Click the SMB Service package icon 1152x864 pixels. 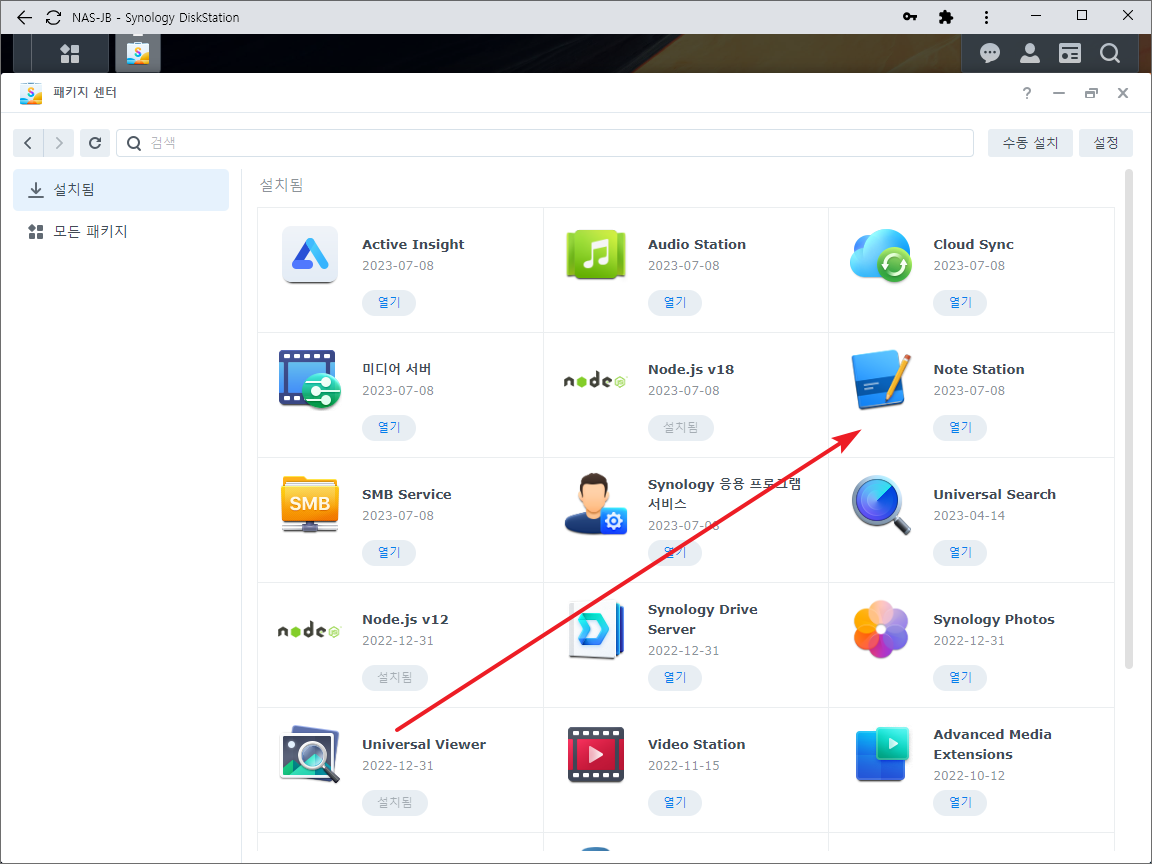310,505
